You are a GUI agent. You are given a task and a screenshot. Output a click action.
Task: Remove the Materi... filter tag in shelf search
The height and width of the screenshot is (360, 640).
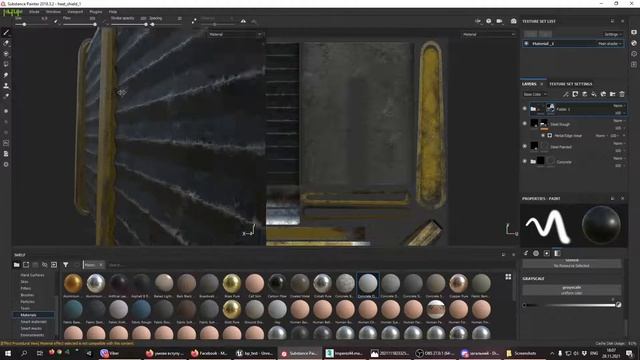pyautogui.click(x=101, y=265)
